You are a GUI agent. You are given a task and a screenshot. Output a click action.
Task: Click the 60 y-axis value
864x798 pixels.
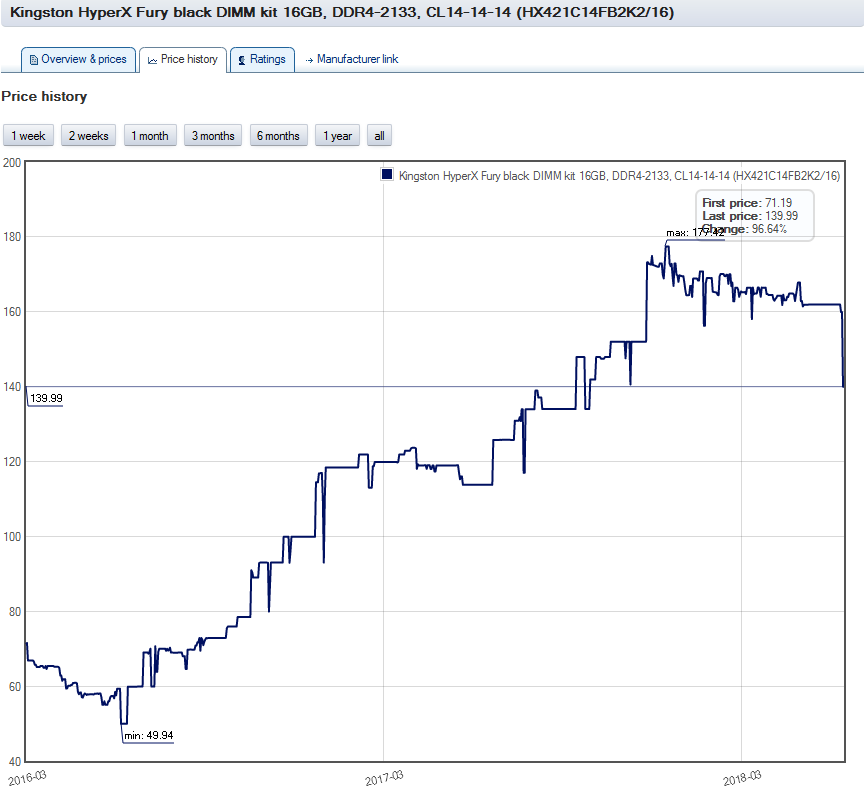15,687
